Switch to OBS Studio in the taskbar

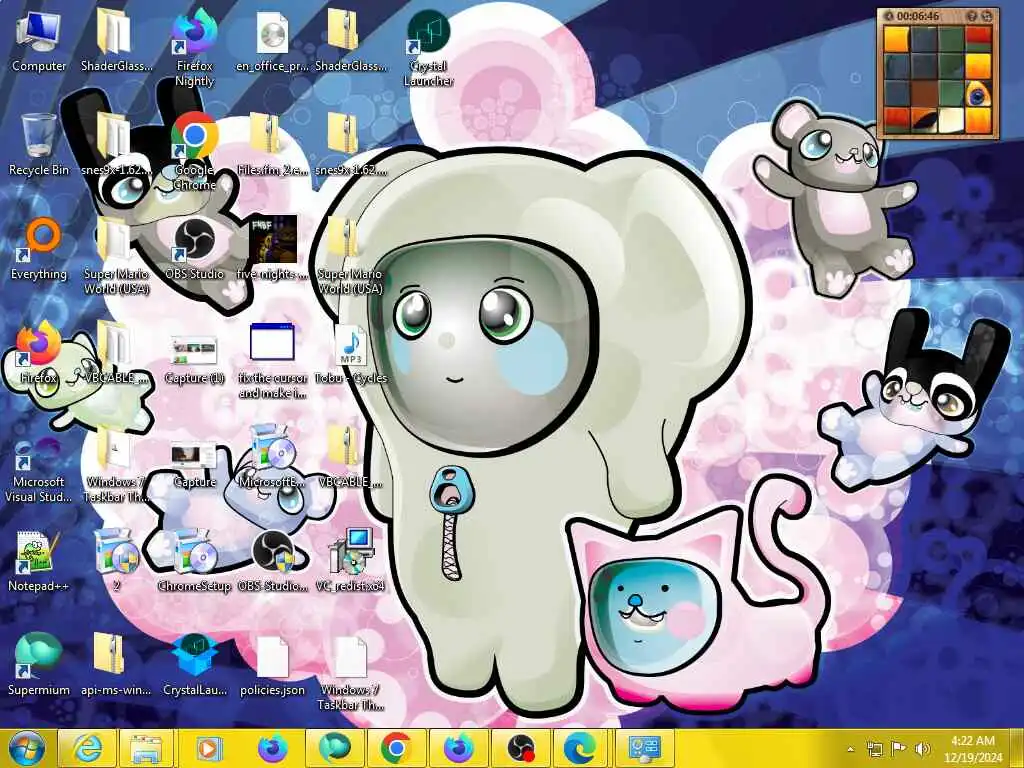pyautogui.click(x=520, y=748)
